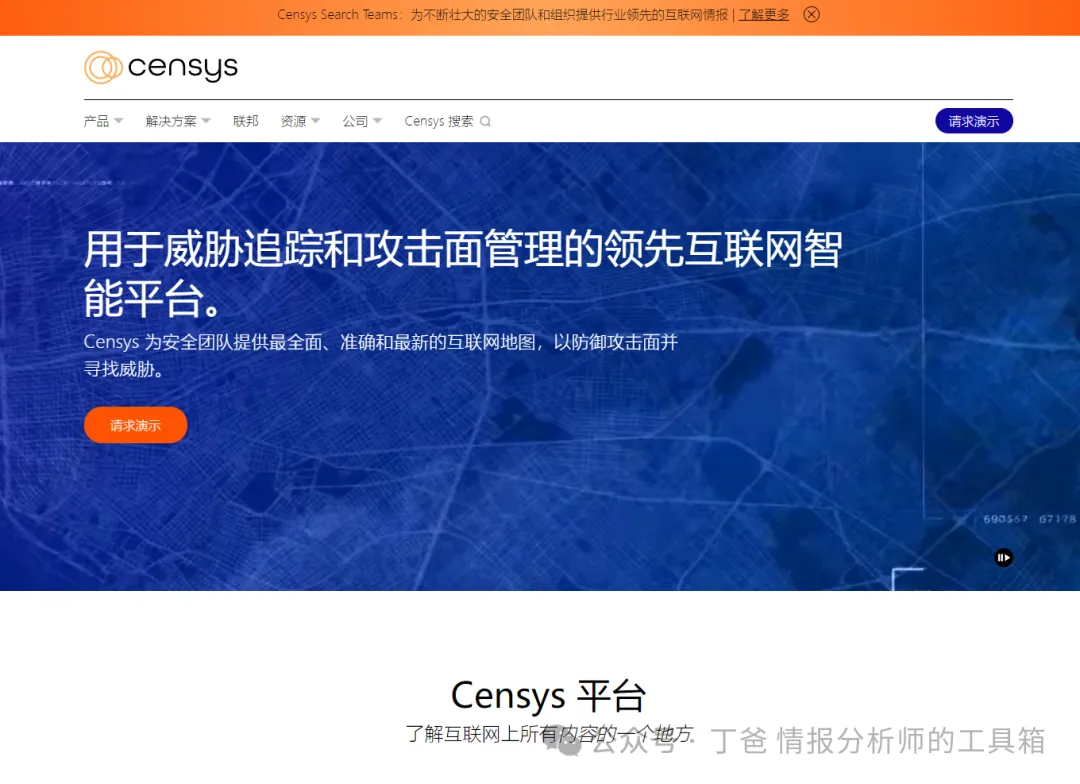Expand the 公司 dropdown menu
Screen dimensions: 1080x784
pos(362,121)
